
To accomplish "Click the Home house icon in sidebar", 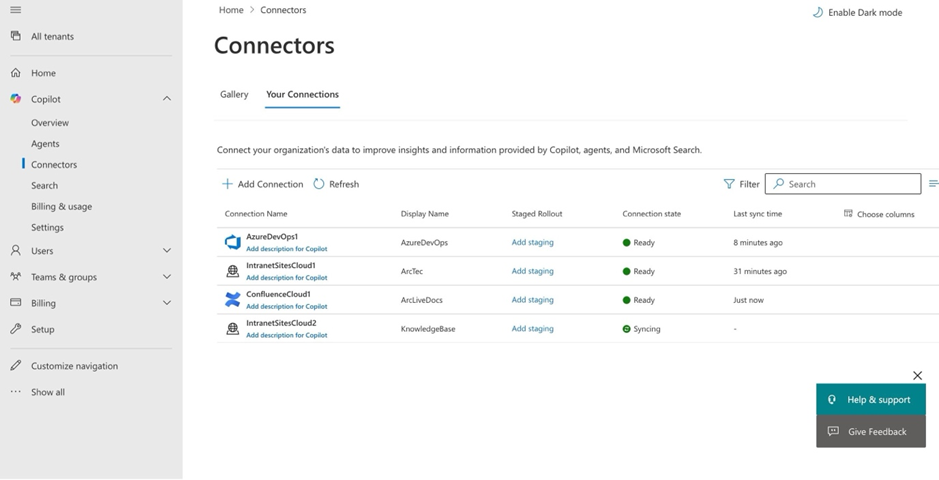I will coord(16,72).
